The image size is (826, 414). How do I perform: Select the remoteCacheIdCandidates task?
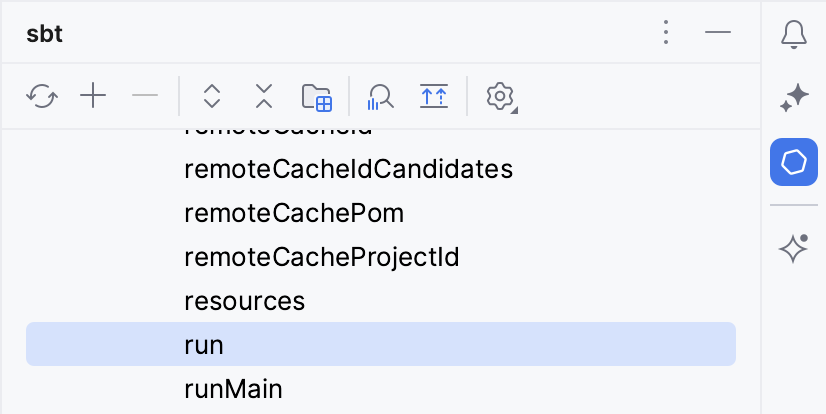point(348,169)
